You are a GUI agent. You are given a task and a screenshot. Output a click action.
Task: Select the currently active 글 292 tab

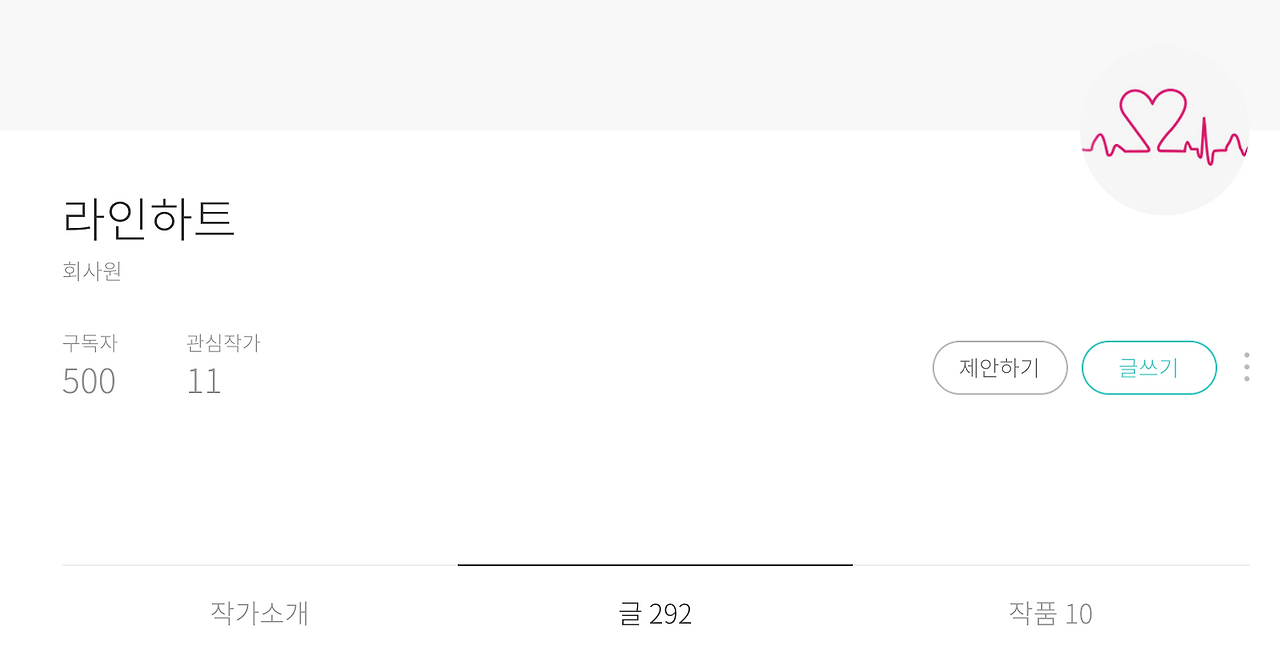pos(654,614)
